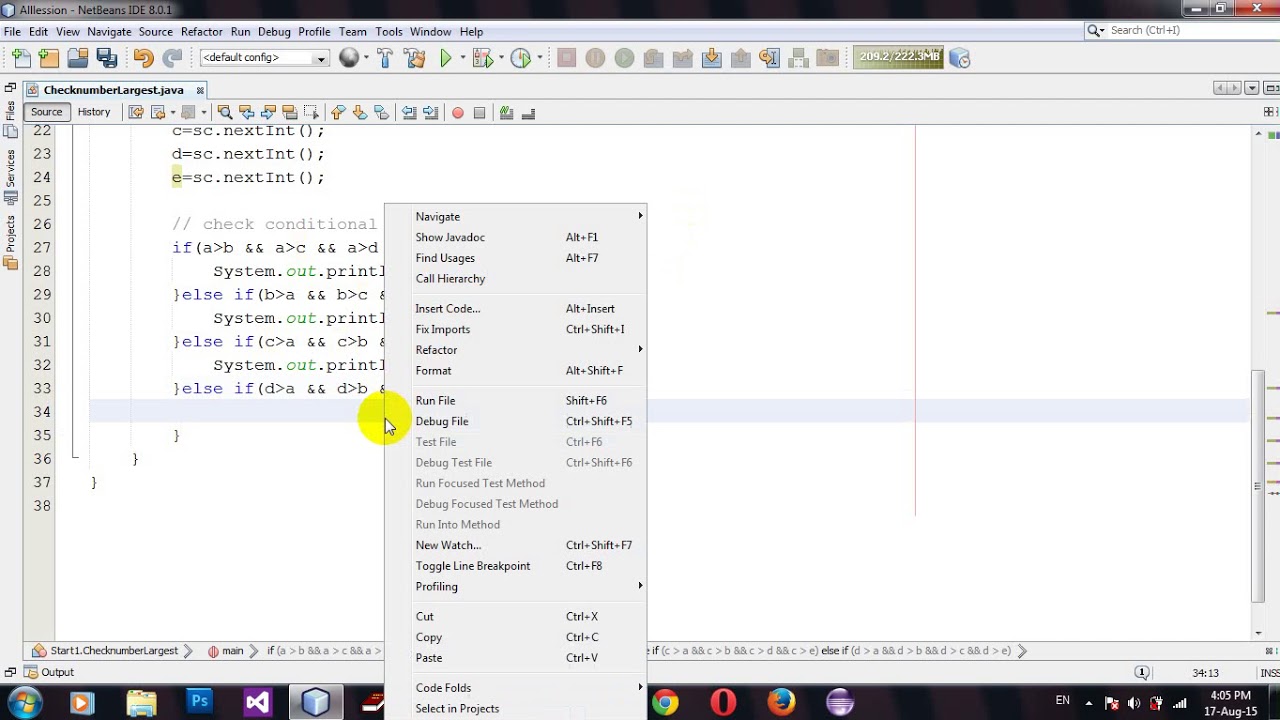The image size is (1280, 720).
Task: Click the memory usage garbage collection bar
Action: click(x=898, y=57)
